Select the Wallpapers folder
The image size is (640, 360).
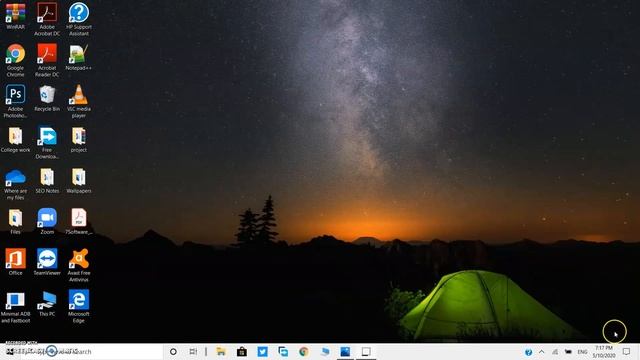point(79,180)
